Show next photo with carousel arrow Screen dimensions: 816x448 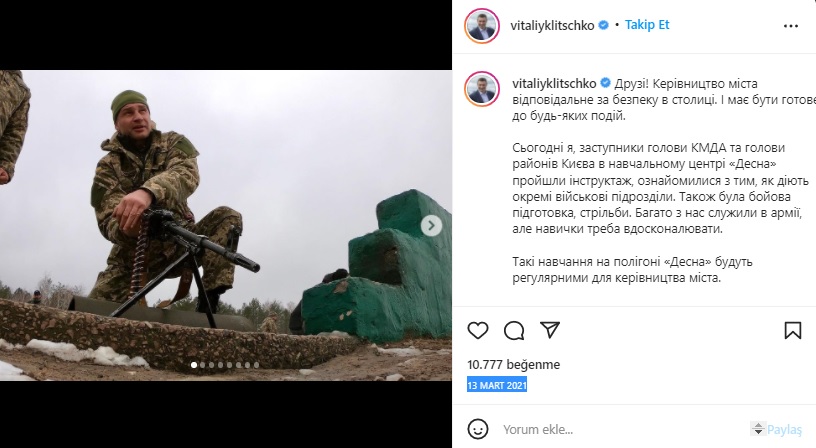(431, 225)
